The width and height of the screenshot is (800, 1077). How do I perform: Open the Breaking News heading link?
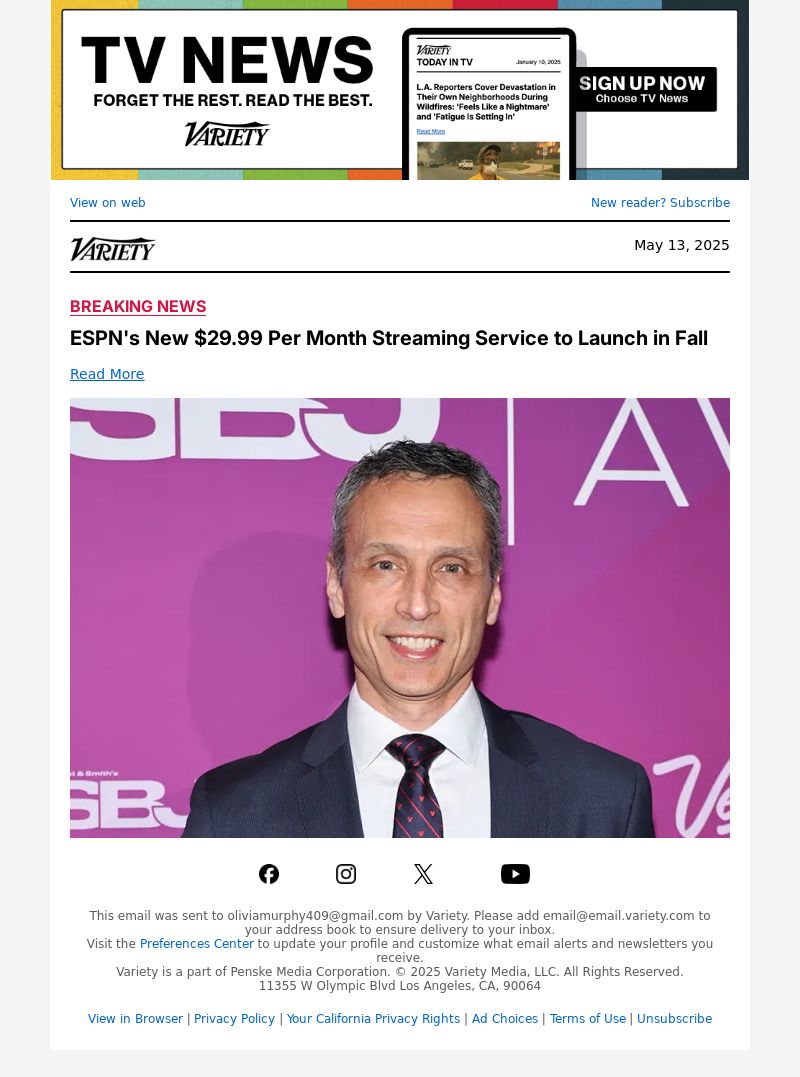(x=138, y=306)
